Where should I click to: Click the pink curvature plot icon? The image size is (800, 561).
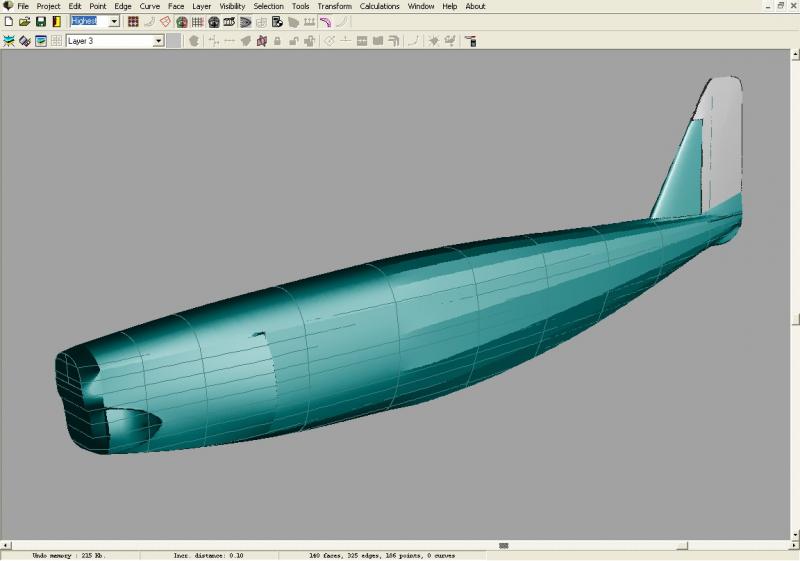tap(326, 21)
